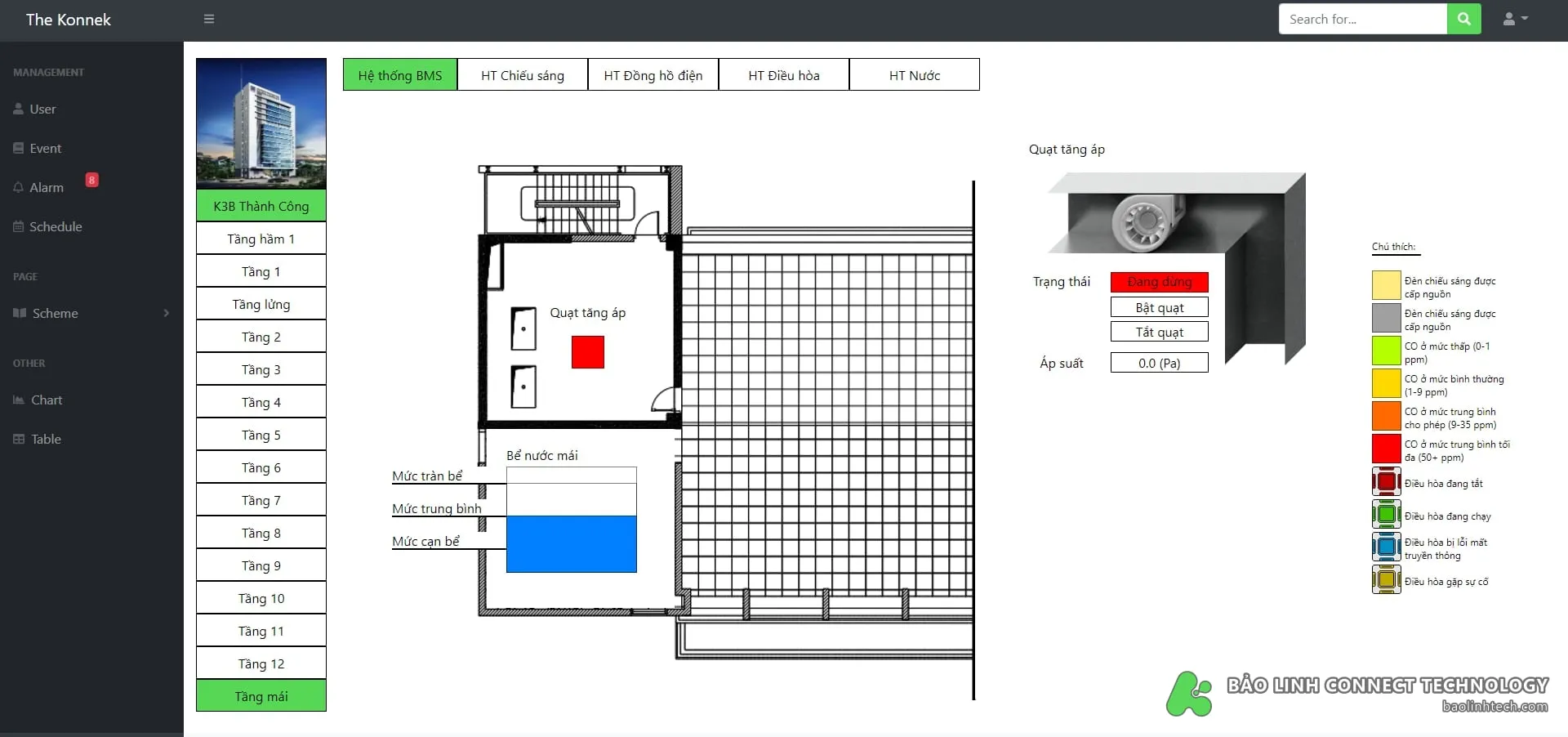The width and height of the screenshot is (1568, 737).
Task: Click orange CO 9-35 ppm legend swatch
Action: pyautogui.click(x=1387, y=416)
